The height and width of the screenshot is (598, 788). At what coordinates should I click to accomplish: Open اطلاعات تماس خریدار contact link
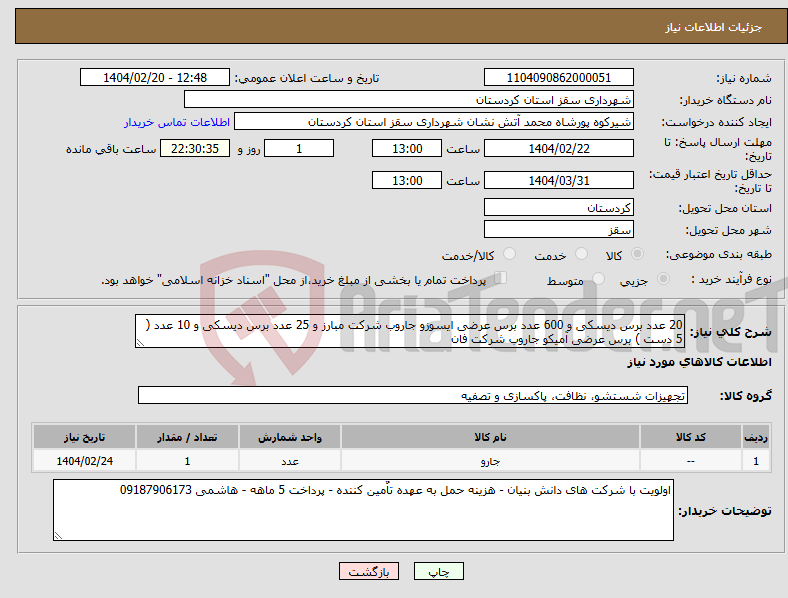tap(177, 122)
